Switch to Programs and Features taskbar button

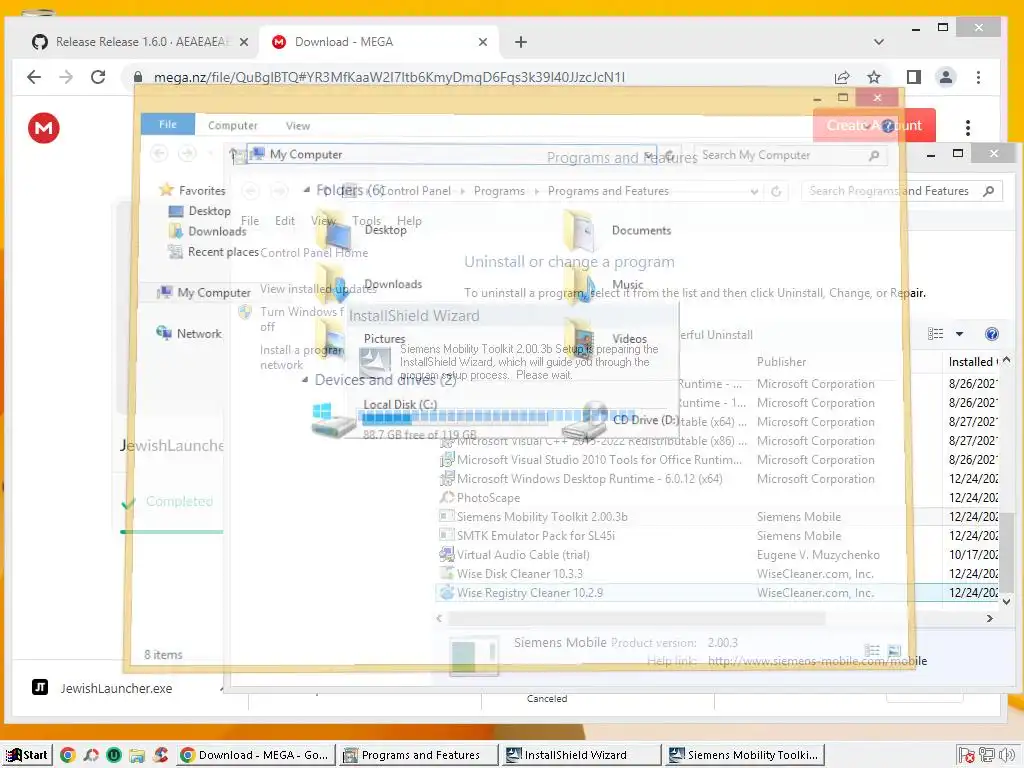pos(418,755)
